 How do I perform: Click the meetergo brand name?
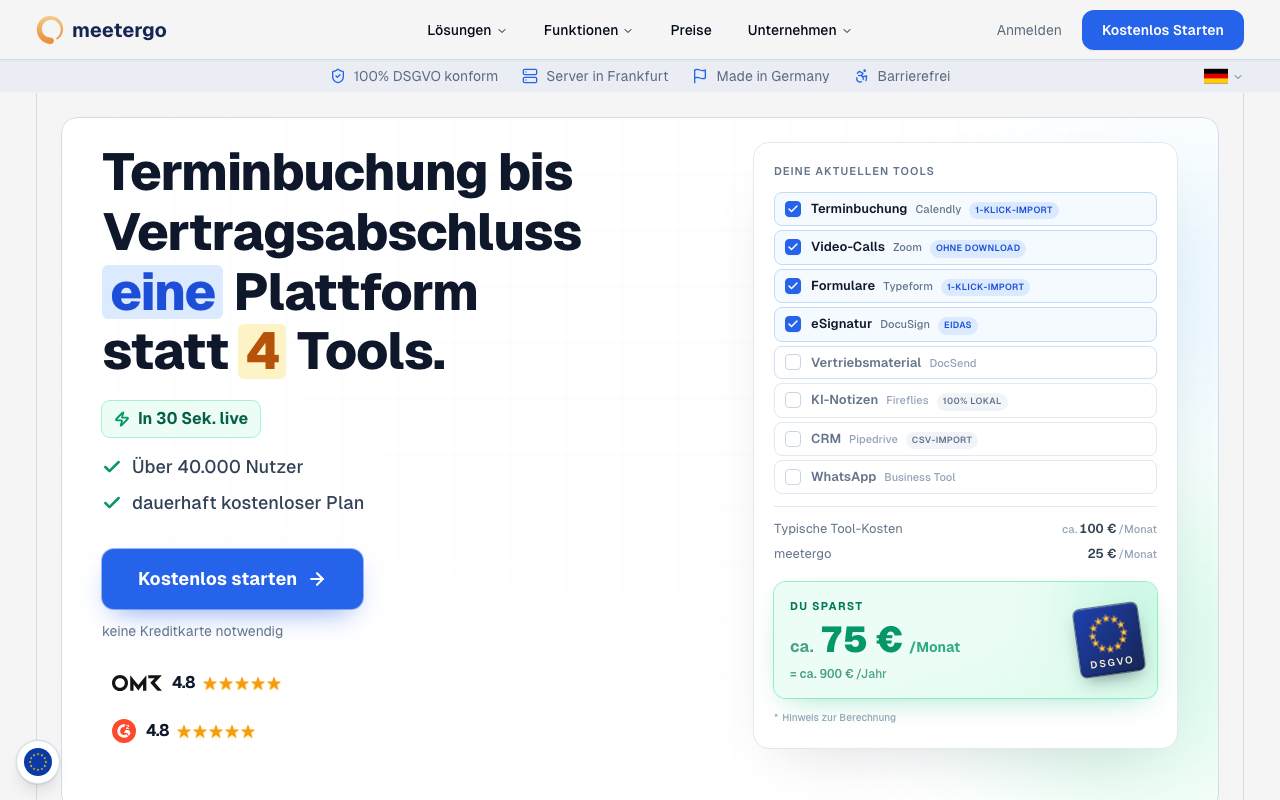[x=119, y=30]
